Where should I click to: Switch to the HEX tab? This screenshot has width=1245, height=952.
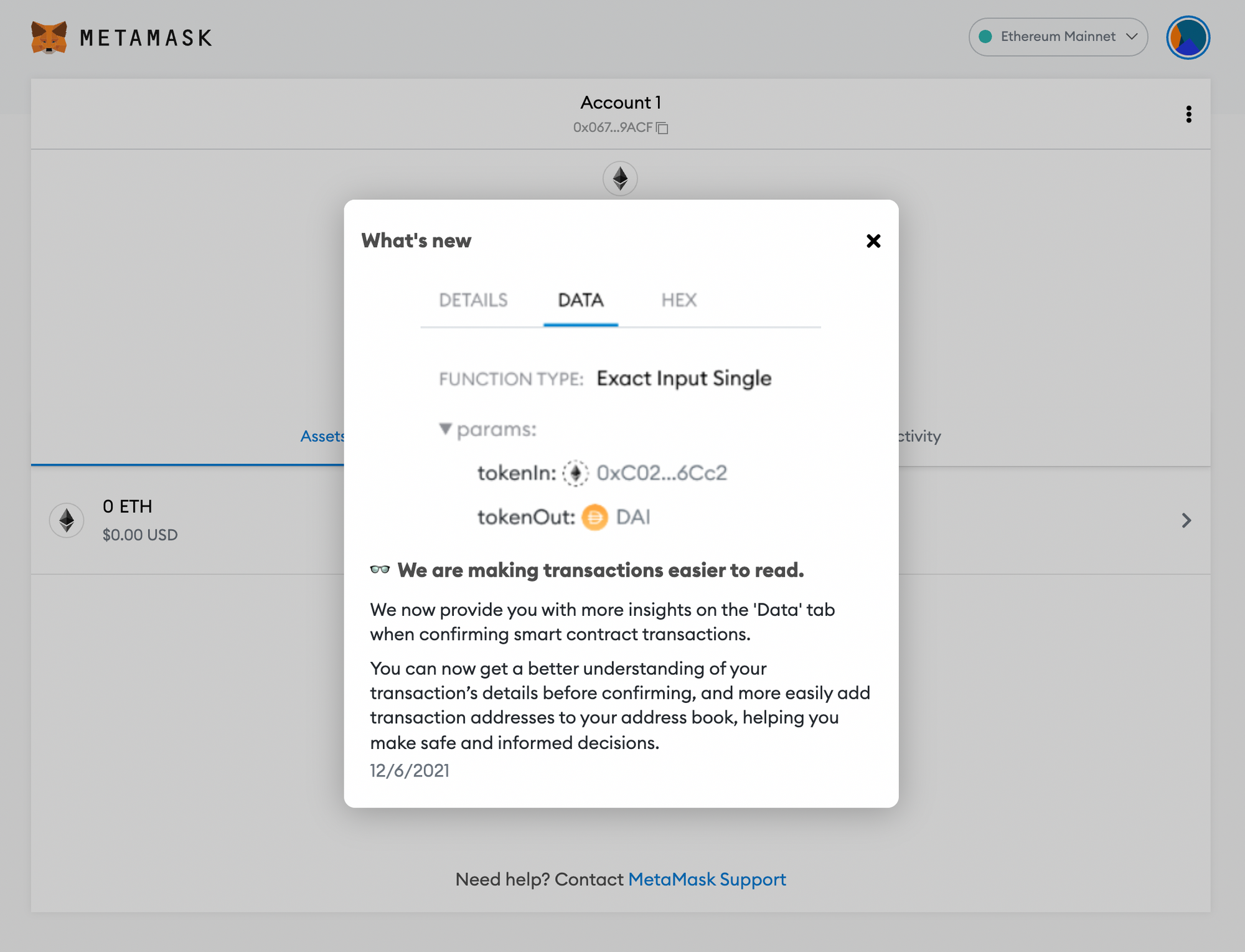point(679,300)
